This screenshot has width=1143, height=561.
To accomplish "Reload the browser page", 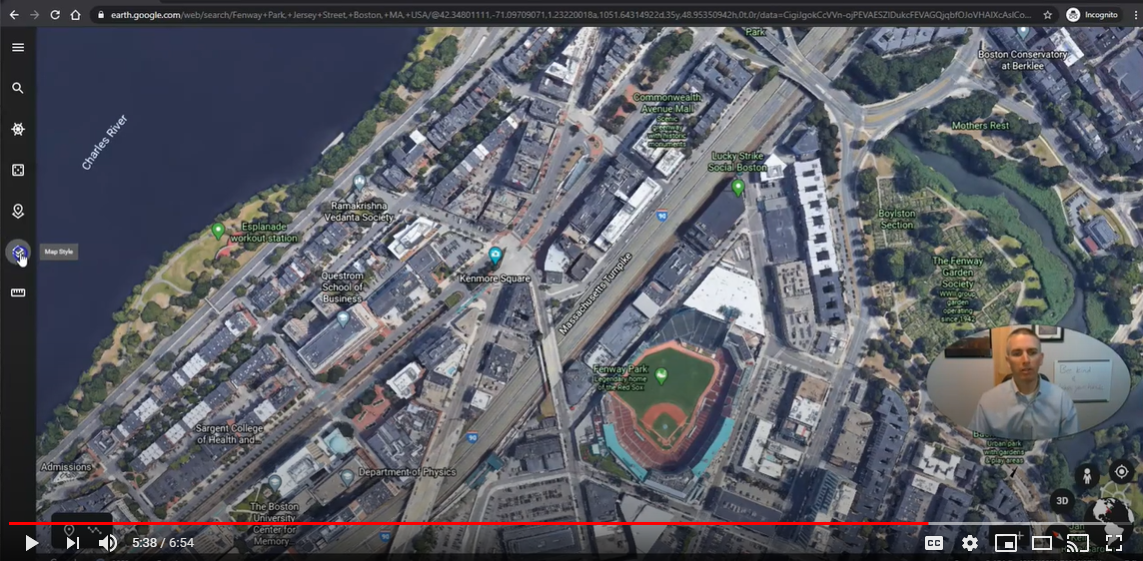I will [55, 15].
